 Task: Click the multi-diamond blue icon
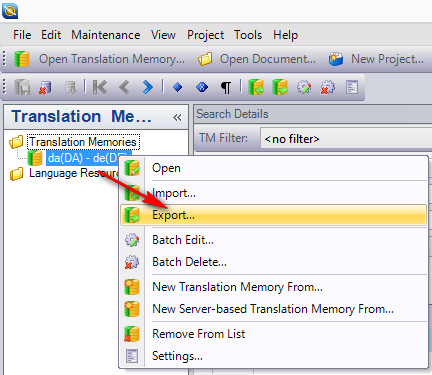tap(202, 87)
